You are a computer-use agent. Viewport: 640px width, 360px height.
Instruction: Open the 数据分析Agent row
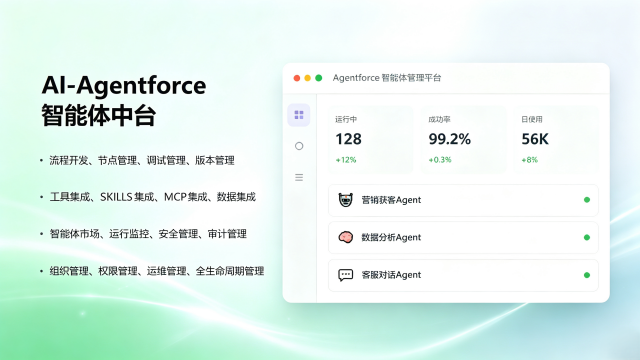463,238
